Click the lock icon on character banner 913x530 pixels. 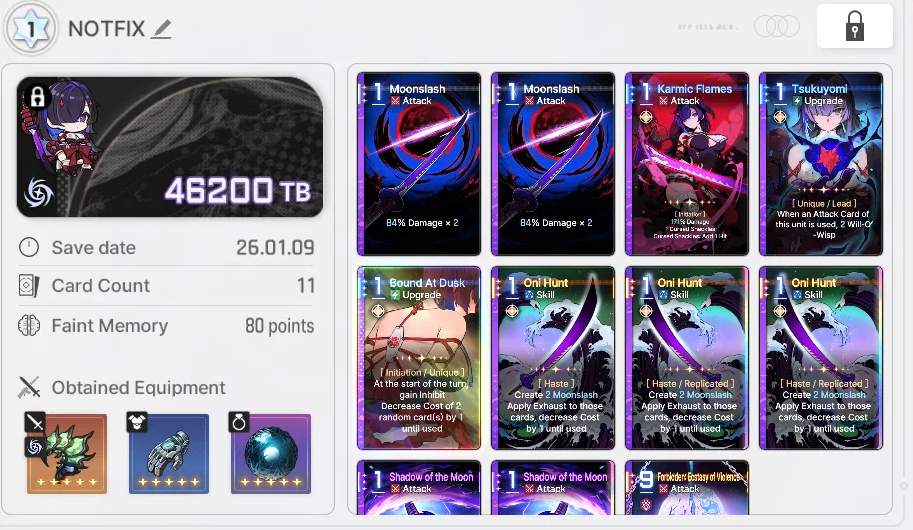(38, 97)
